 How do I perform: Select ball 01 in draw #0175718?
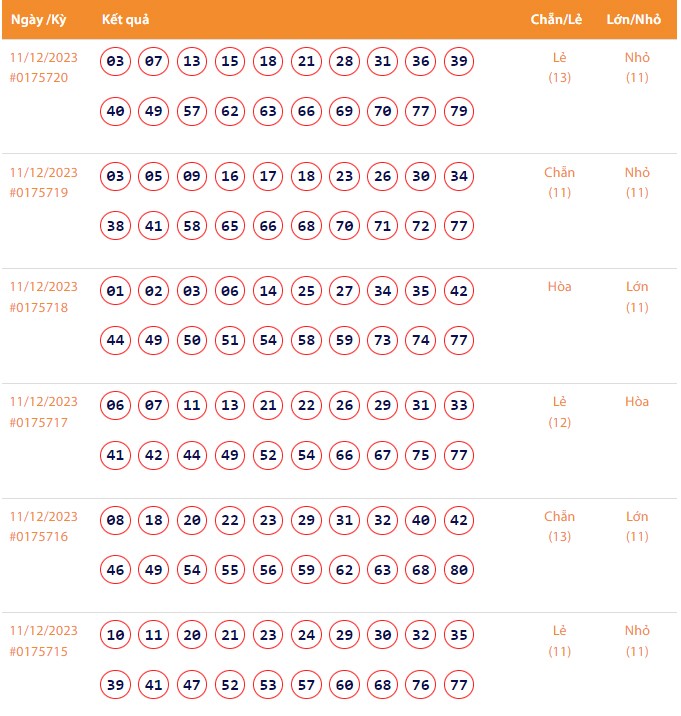tap(116, 292)
